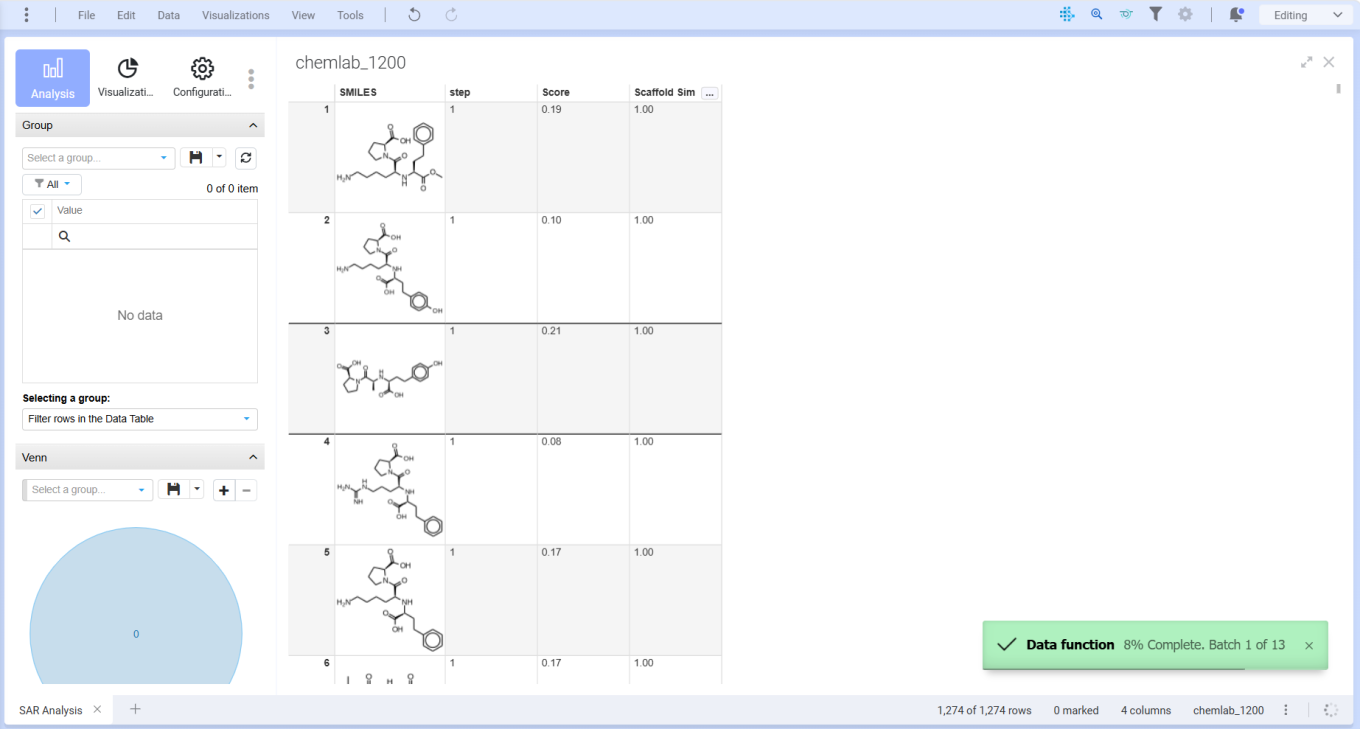Click the blue dotted data-flow icon

(1067, 15)
